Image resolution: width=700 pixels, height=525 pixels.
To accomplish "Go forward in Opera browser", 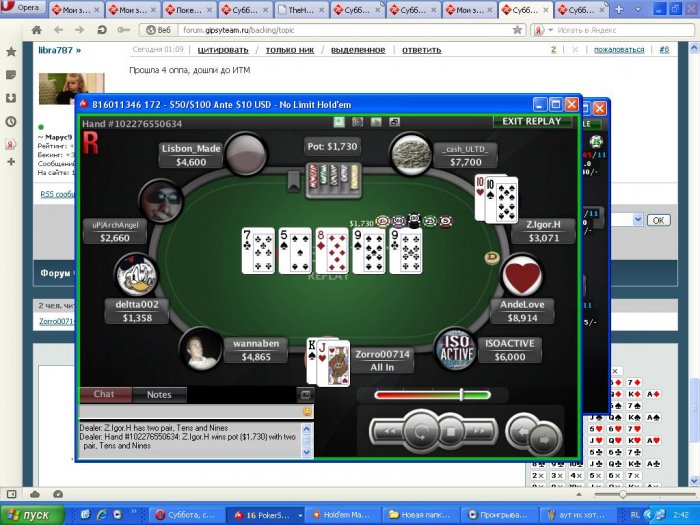I will coord(79,30).
